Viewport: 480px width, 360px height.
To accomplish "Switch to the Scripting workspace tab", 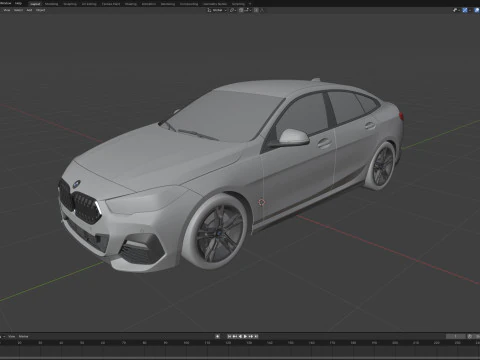I will click(238, 4).
